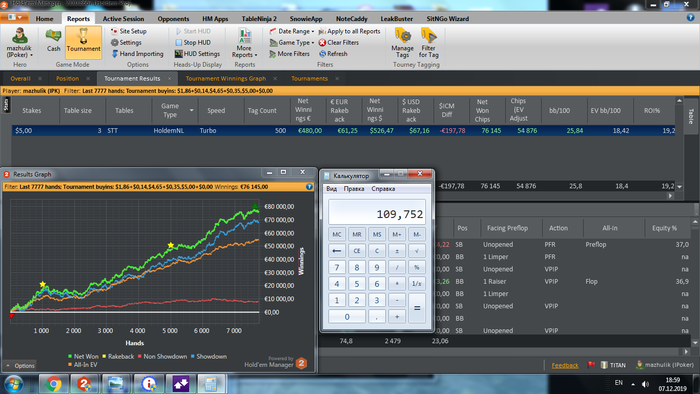Open the More Reports dropdown
Viewport: 700px width, 394px height.
point(244,43)
